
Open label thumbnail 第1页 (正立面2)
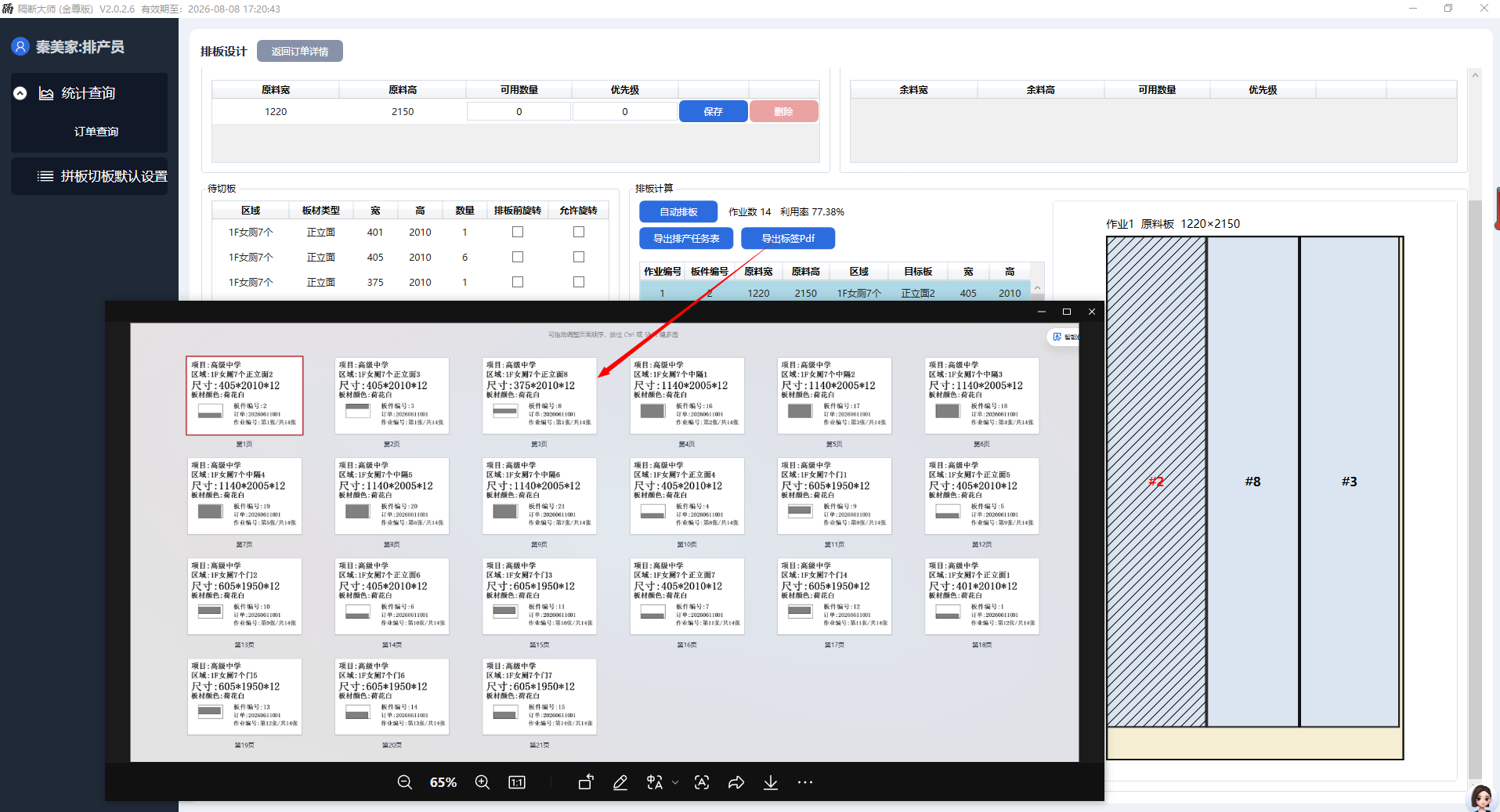point(244,395)
